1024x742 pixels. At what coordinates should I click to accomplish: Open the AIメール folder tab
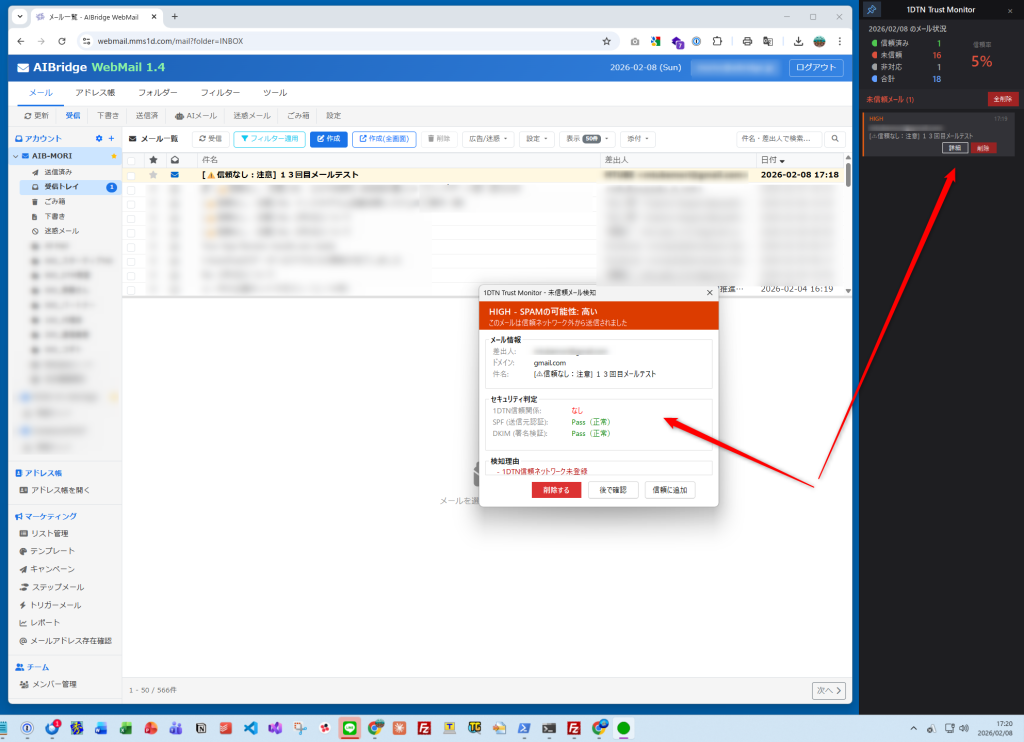194,116
